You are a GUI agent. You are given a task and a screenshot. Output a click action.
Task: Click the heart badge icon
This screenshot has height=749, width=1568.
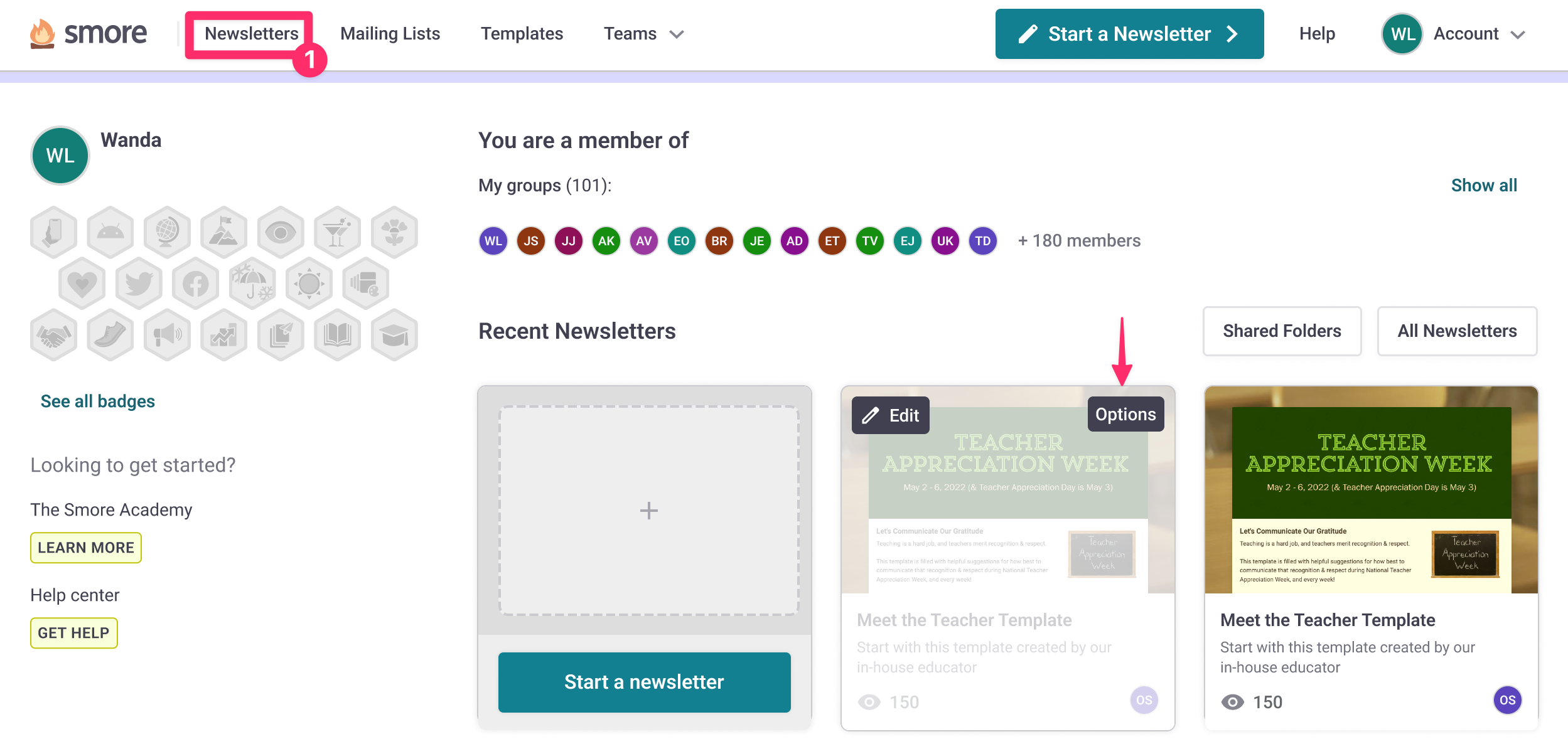(x=82, y=284)
